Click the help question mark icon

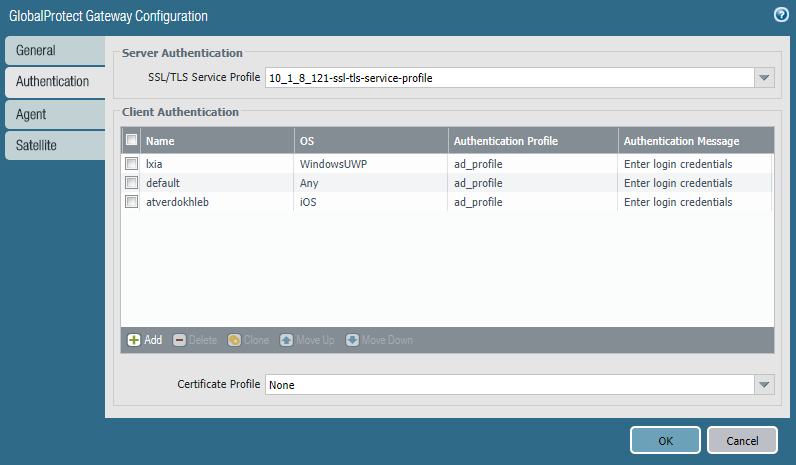coord(780,15)
